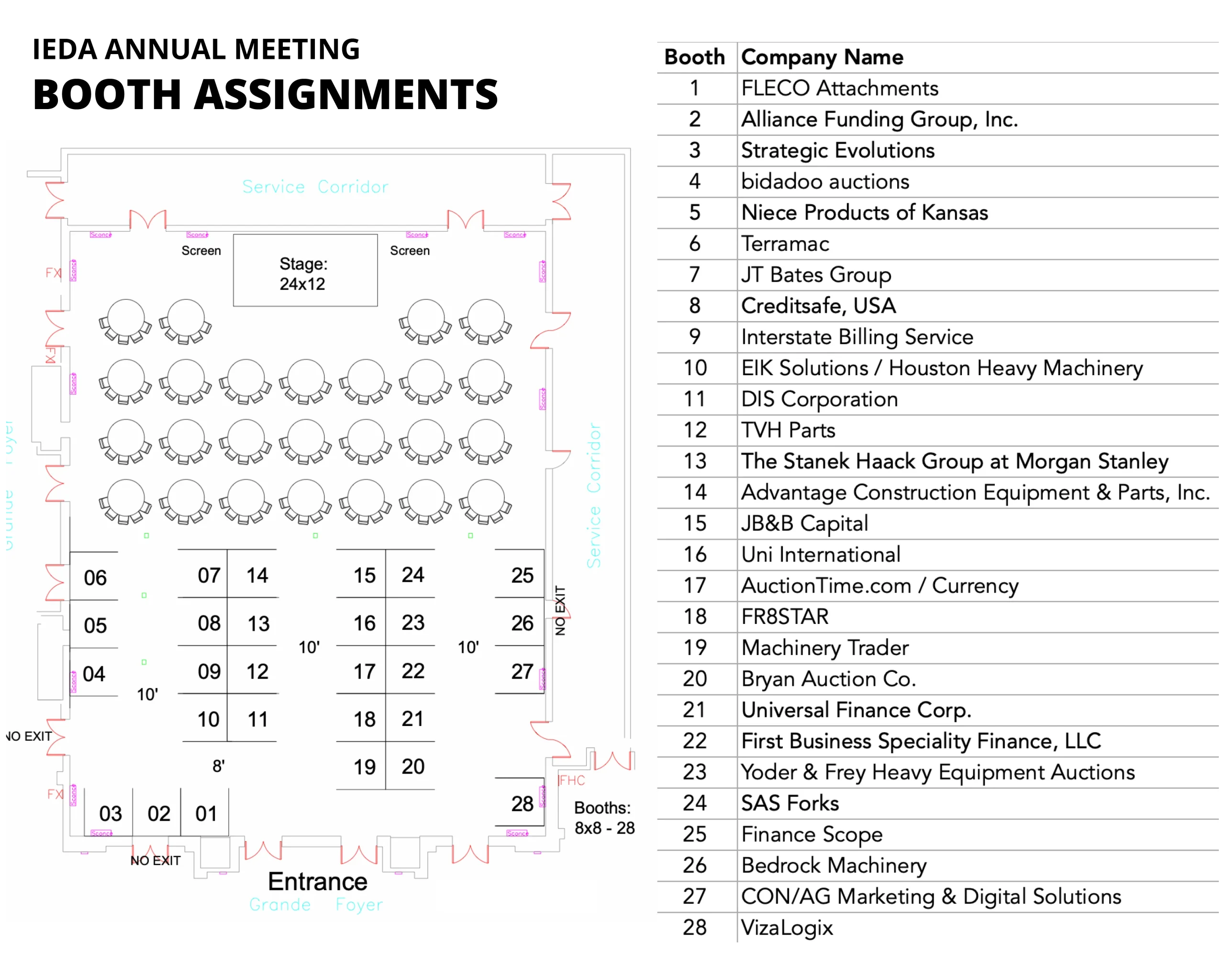Select Creditsafe, USA entry

(818, 306)
